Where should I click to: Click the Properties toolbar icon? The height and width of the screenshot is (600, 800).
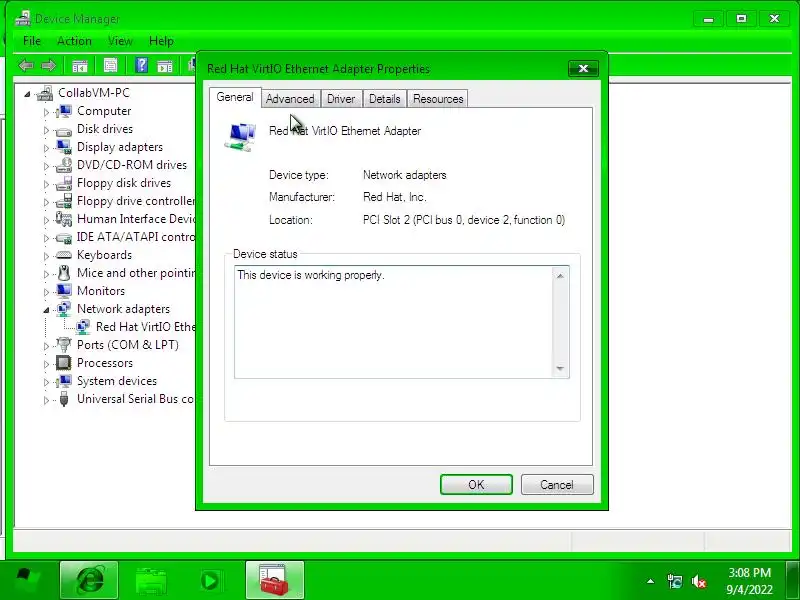click(x=110, y=65)
